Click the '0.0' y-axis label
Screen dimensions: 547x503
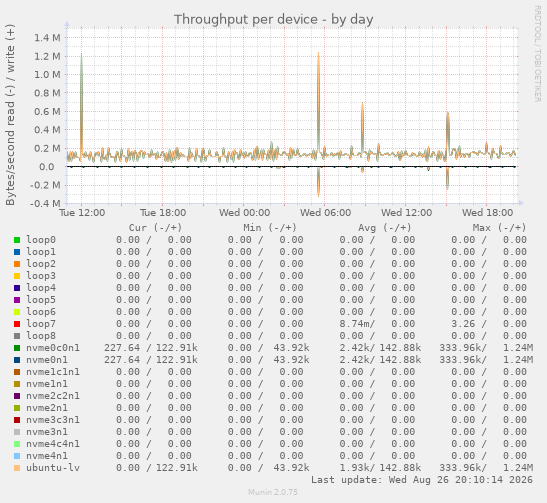(x=47, y=167)
